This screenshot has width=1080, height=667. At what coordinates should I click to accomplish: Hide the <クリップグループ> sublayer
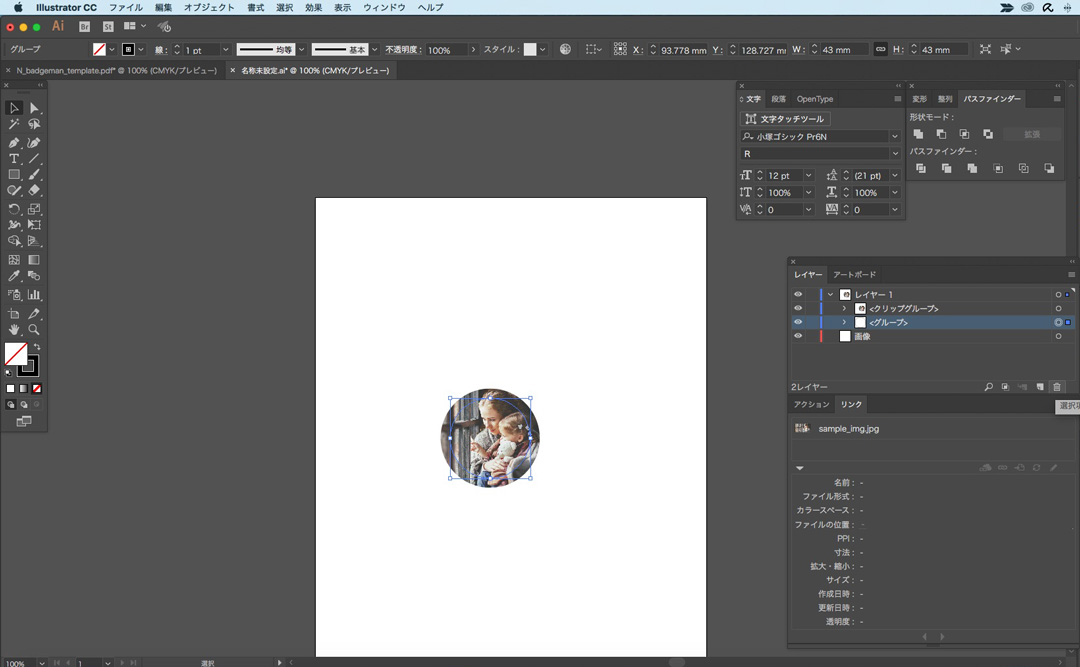coord(798,309)
